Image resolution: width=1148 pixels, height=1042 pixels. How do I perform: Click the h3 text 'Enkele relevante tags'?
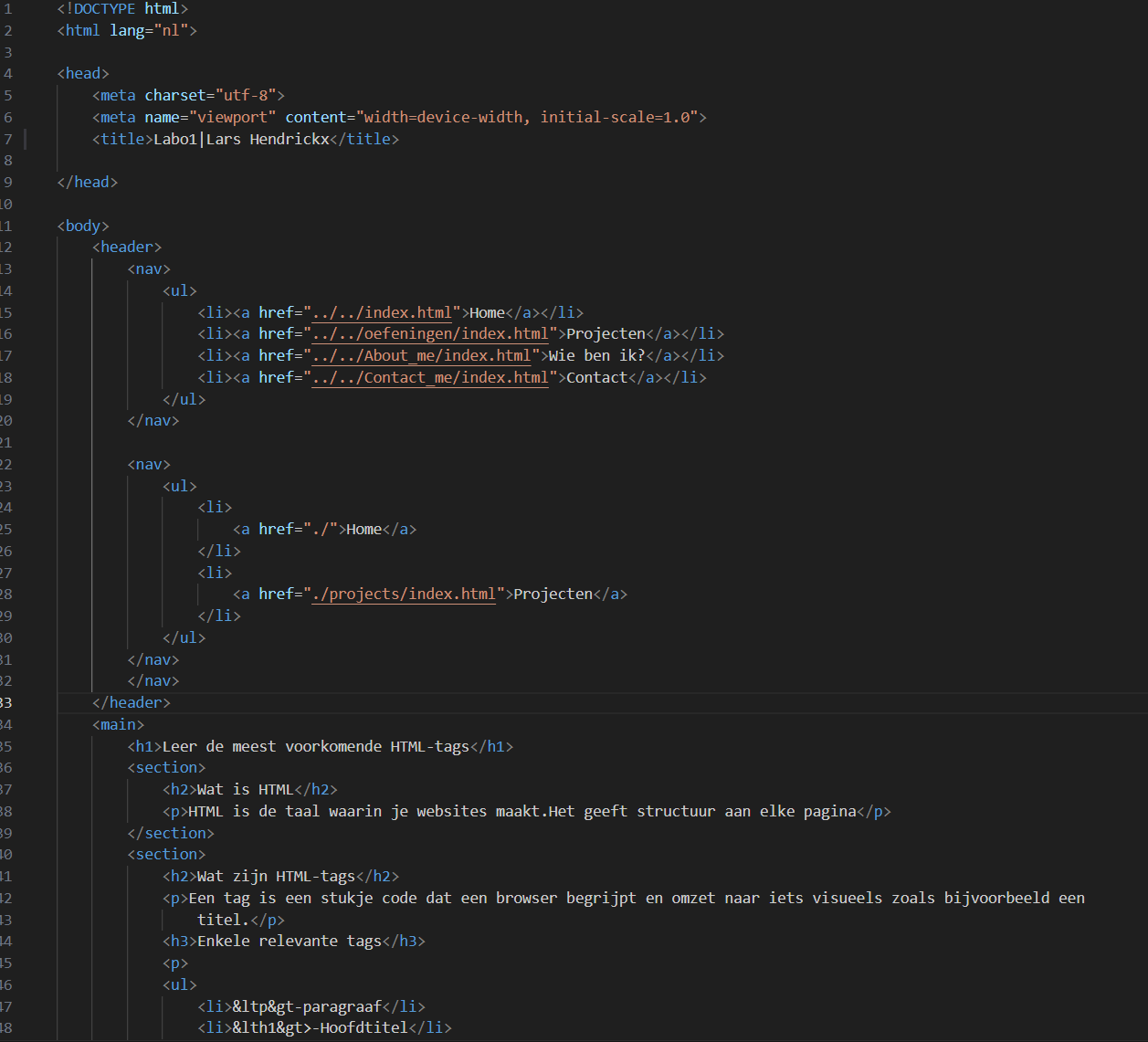[x=290, y=942]
